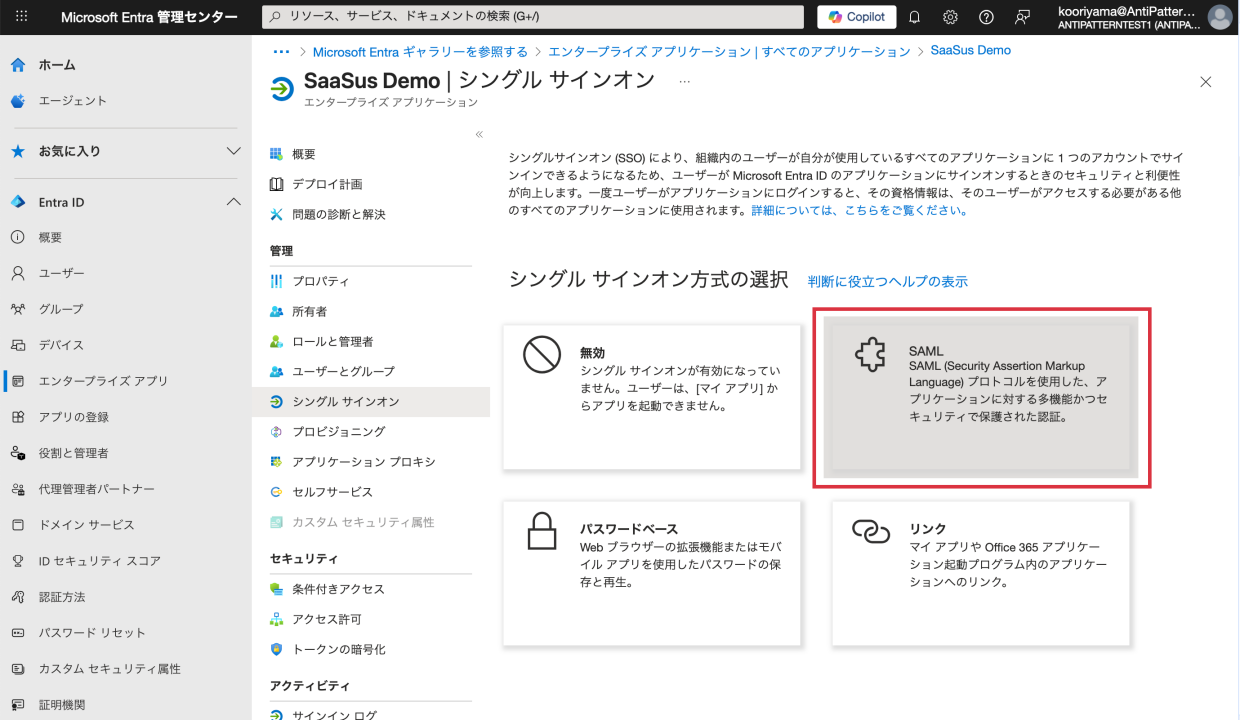This screenshot has height=720, width=1240.
Task: Open the more options ellipsis beside title
Action: coord(685,81)
